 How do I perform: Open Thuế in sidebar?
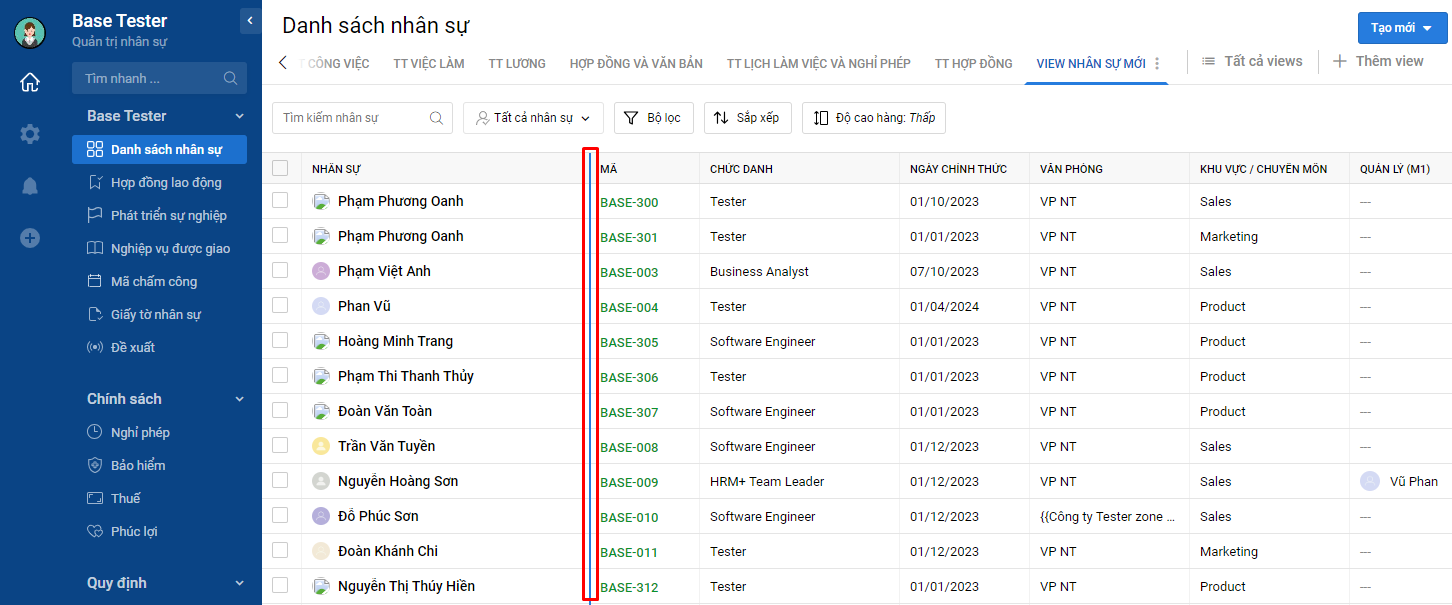[159, 498]
